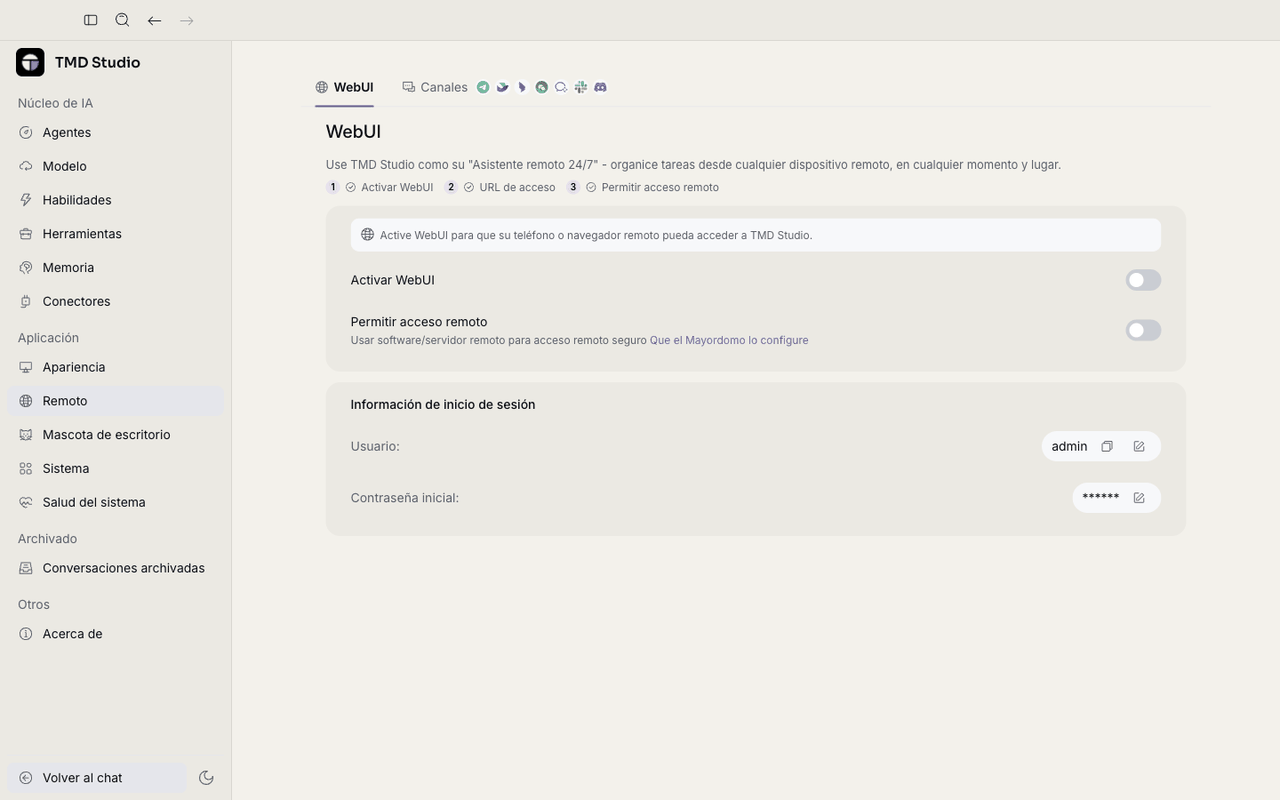Open the Herramientas section

(x=116, y=234)
